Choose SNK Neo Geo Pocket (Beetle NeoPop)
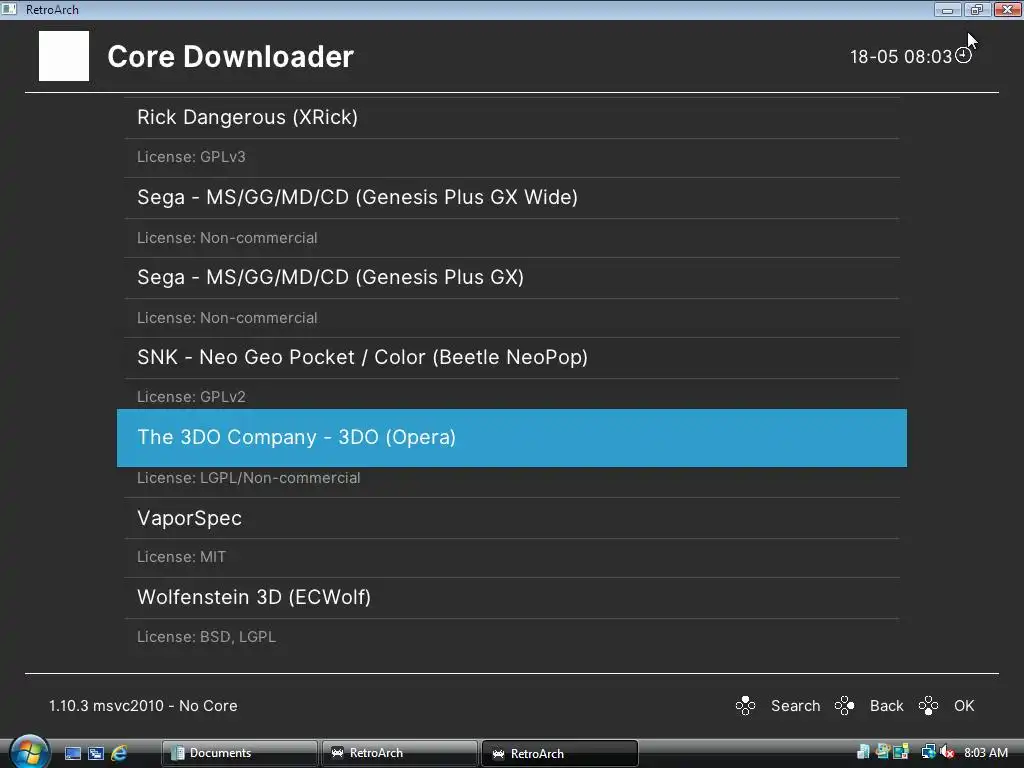 (x=512, y=357)
